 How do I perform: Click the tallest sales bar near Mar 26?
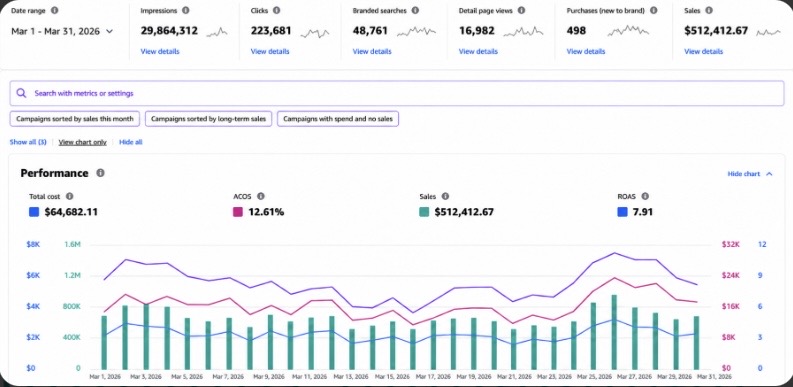click(x=614, y=332)
